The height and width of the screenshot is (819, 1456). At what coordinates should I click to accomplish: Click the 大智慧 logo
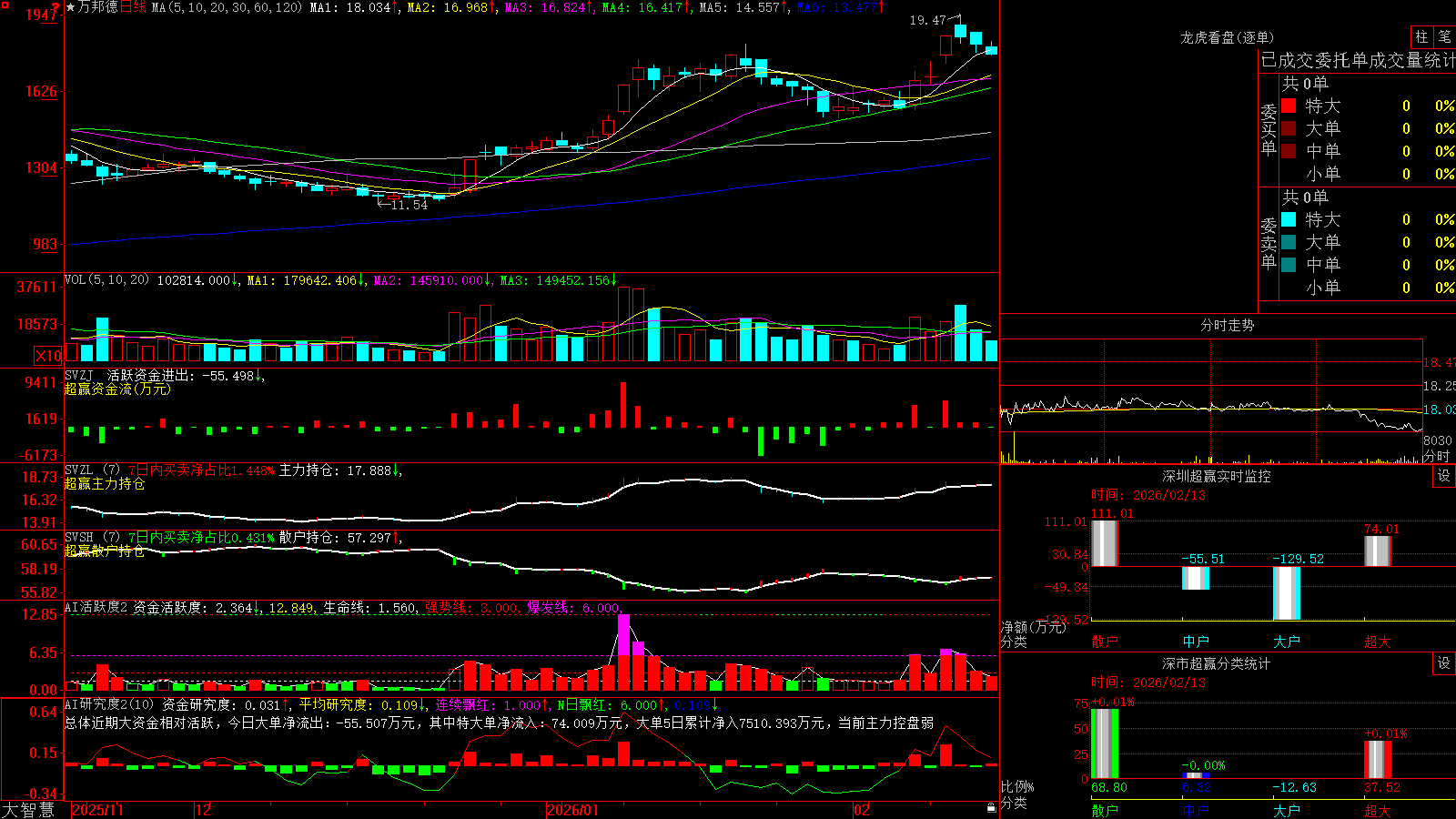point(28,810)
